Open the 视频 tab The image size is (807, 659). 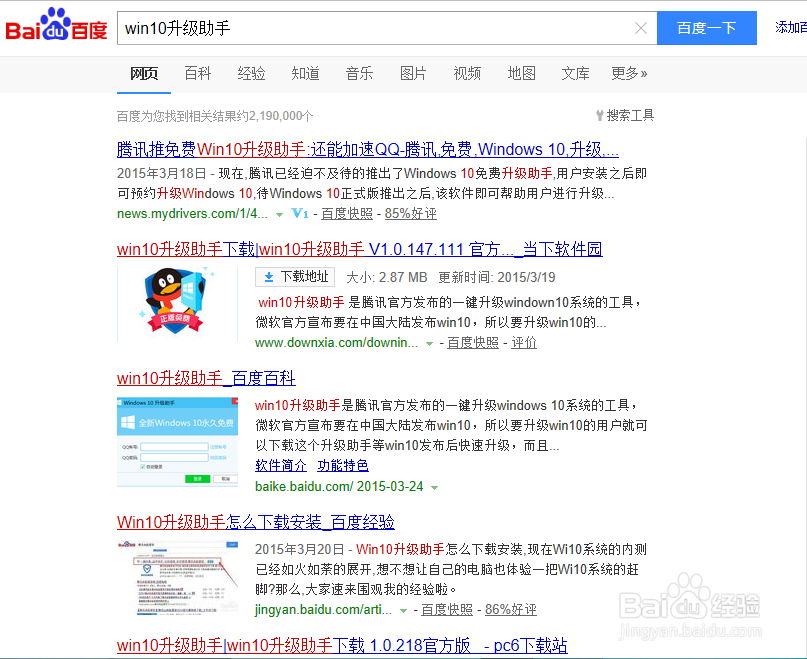point(467,74)
